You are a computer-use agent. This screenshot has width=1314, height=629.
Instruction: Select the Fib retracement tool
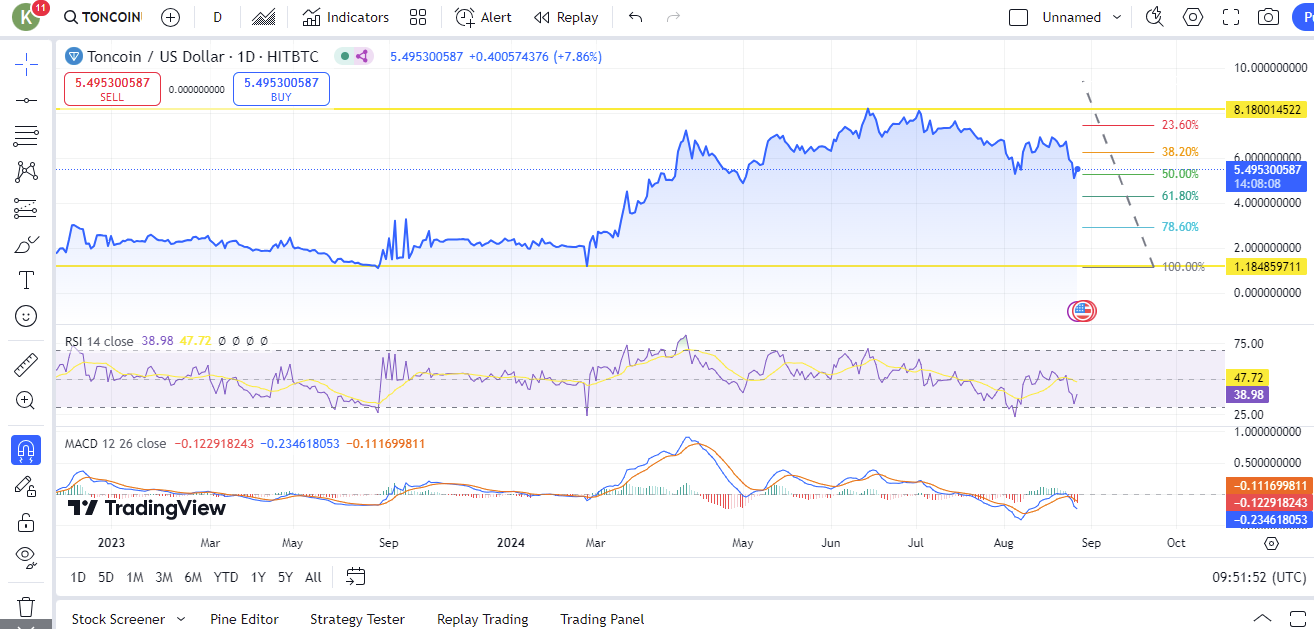[x=26, y=136]
